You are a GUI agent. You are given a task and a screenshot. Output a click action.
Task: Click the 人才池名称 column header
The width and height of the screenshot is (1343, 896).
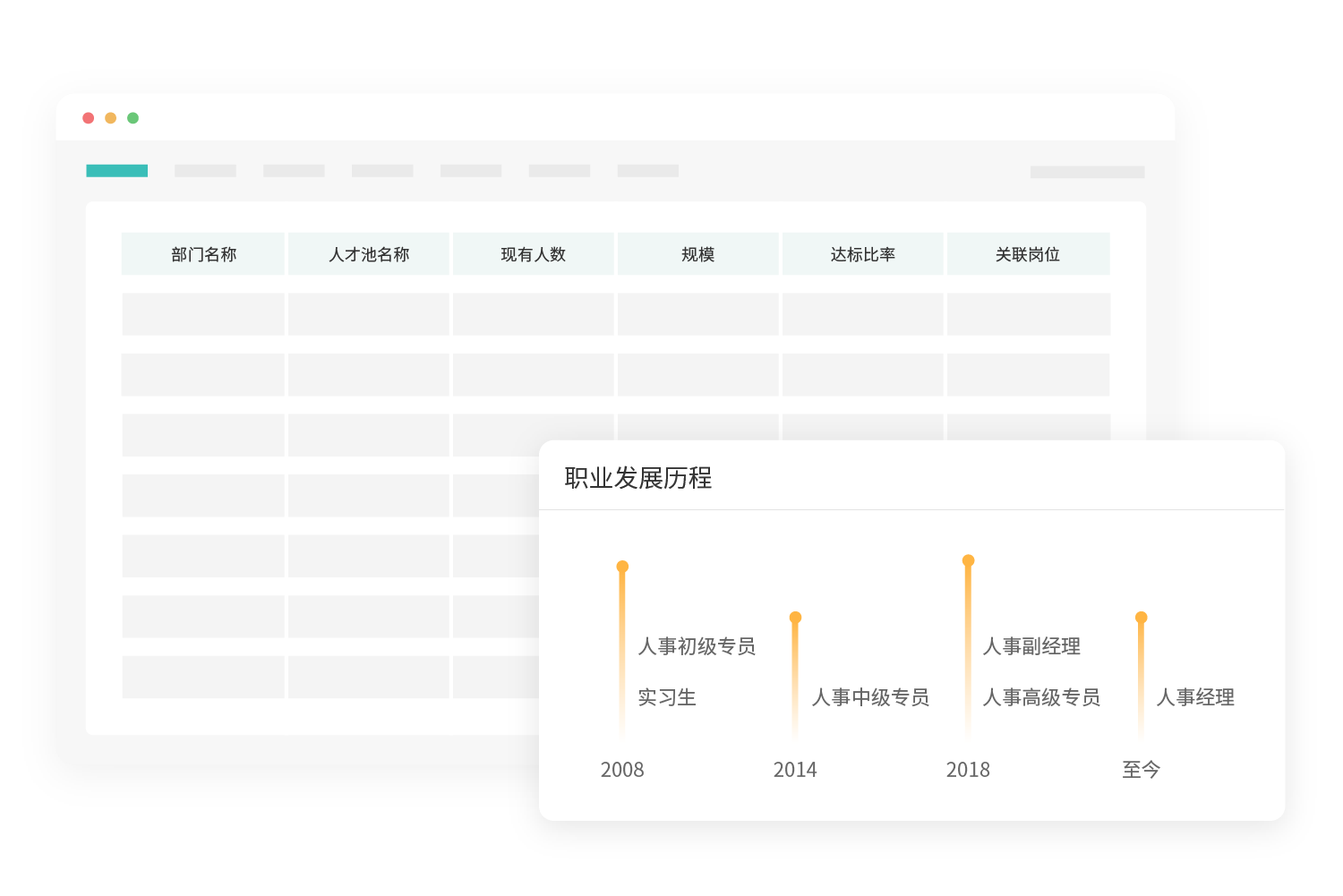[369, 254]
